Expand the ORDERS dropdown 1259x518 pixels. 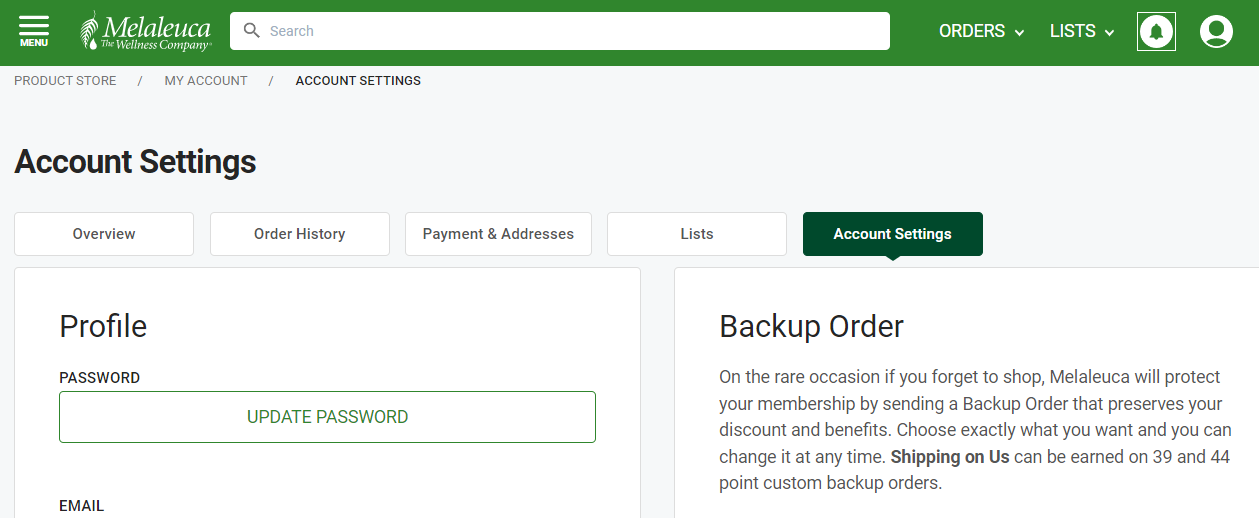[982, 31]
